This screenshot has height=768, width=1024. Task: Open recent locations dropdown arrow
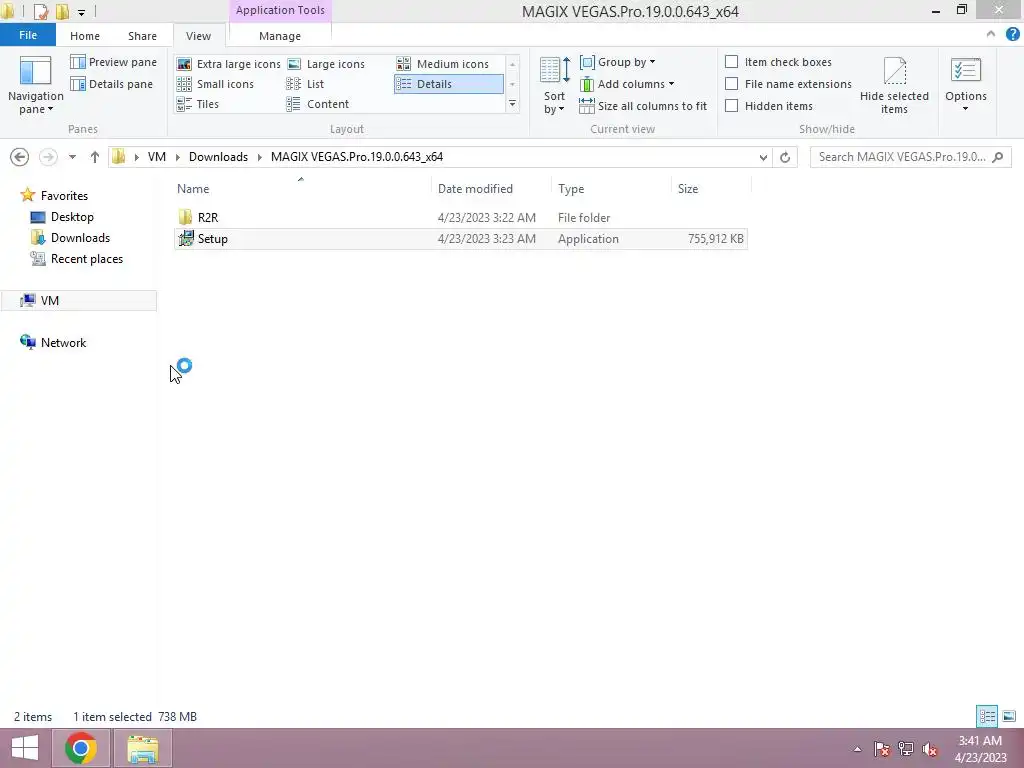[x=72, y=157]
